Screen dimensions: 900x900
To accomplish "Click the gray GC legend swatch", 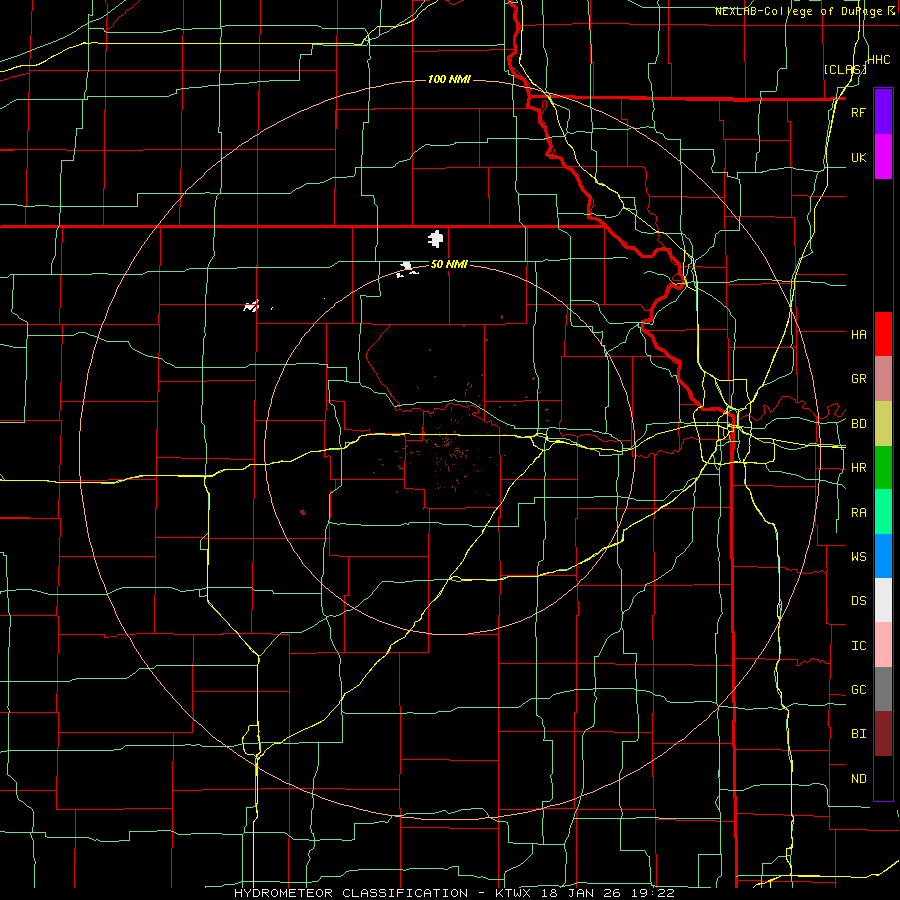I will point(883,689).
